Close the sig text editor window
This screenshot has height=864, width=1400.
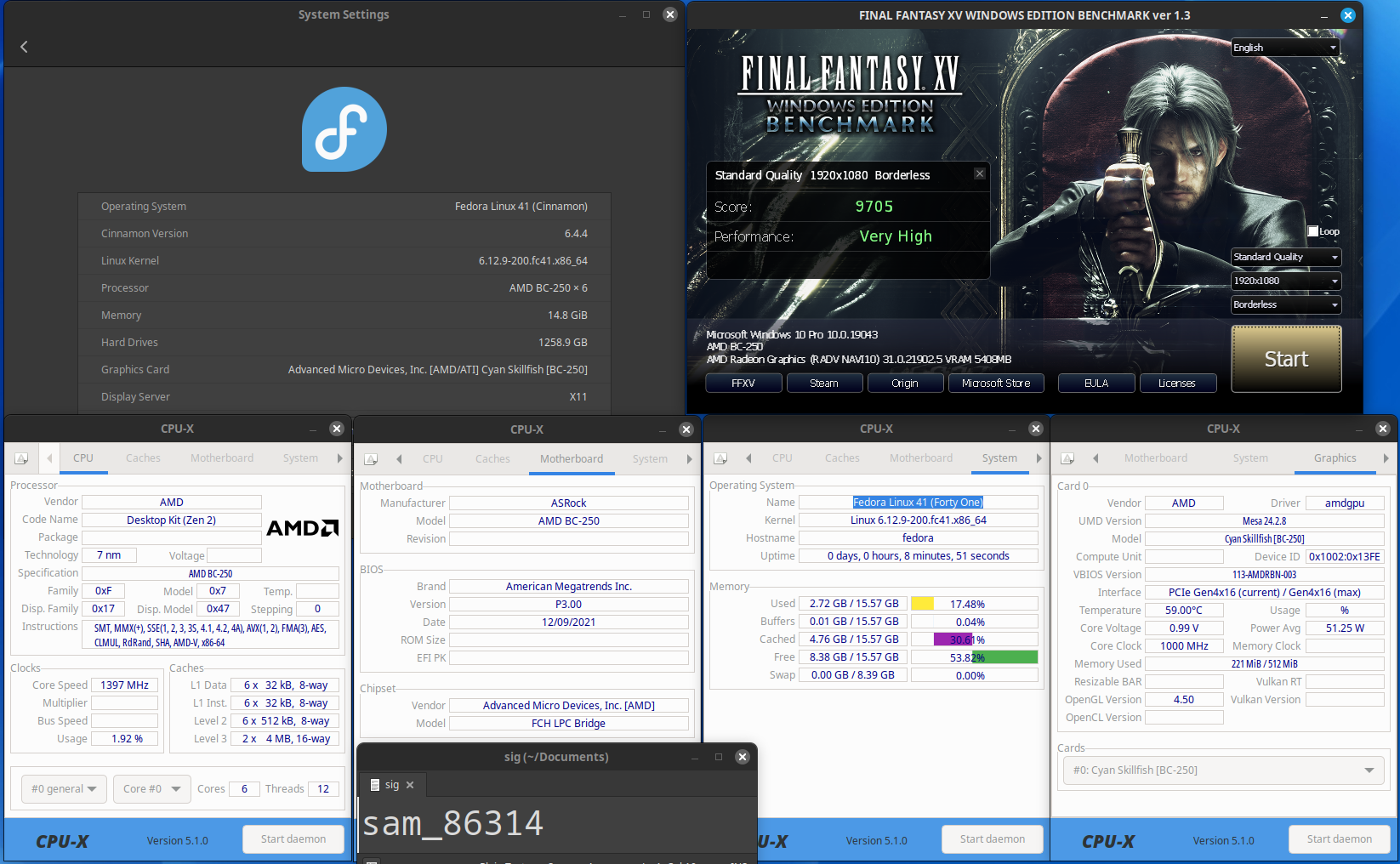tap(743, 757)
